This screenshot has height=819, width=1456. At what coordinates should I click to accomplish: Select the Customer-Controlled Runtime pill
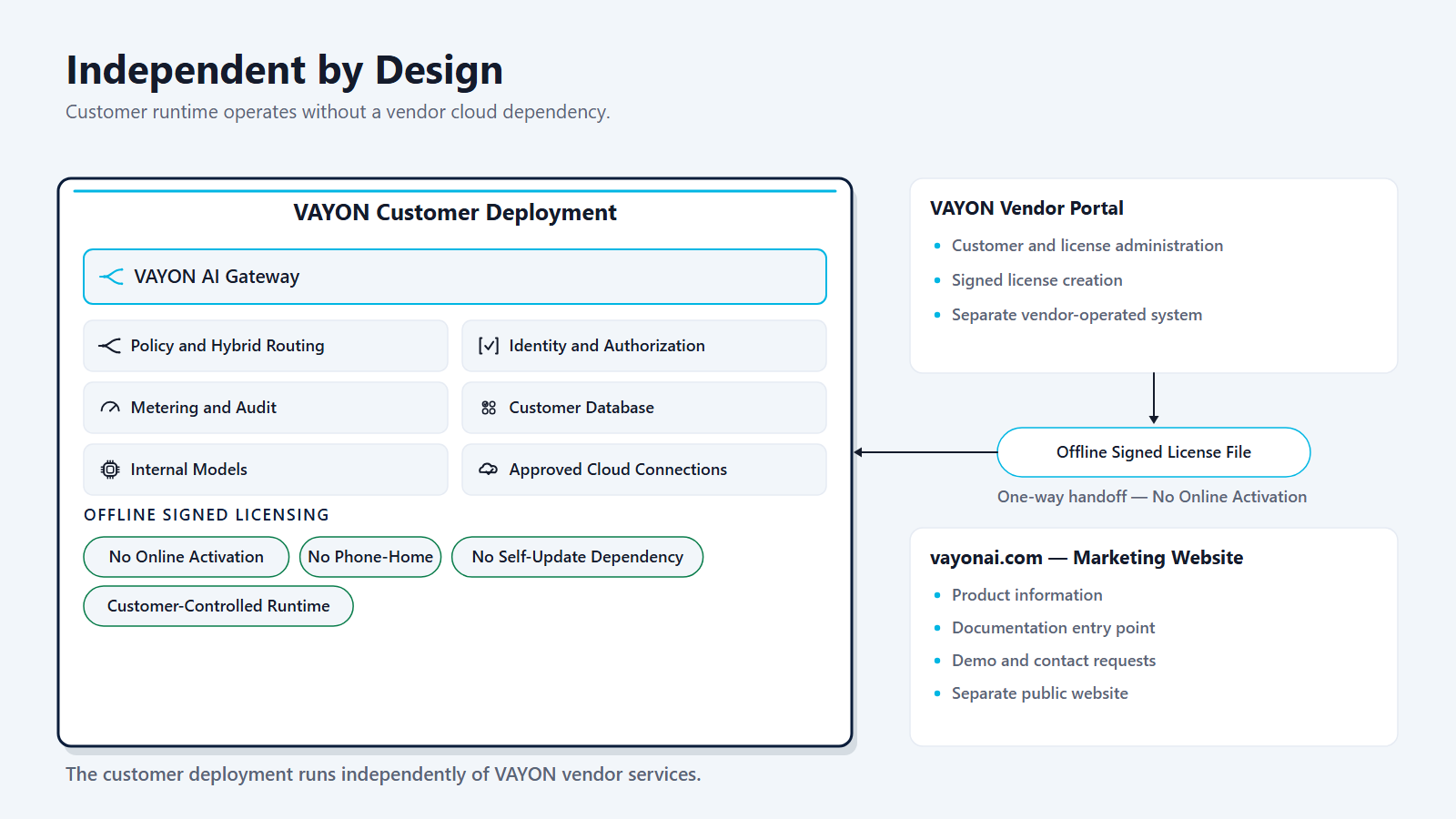tap(218, 606)
